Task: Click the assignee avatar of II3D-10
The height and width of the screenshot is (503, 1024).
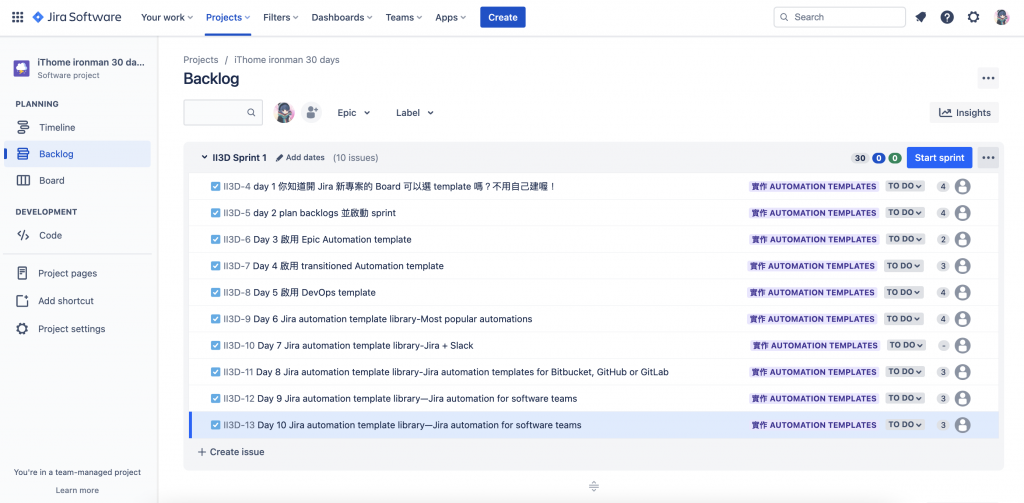Action: 962,345
